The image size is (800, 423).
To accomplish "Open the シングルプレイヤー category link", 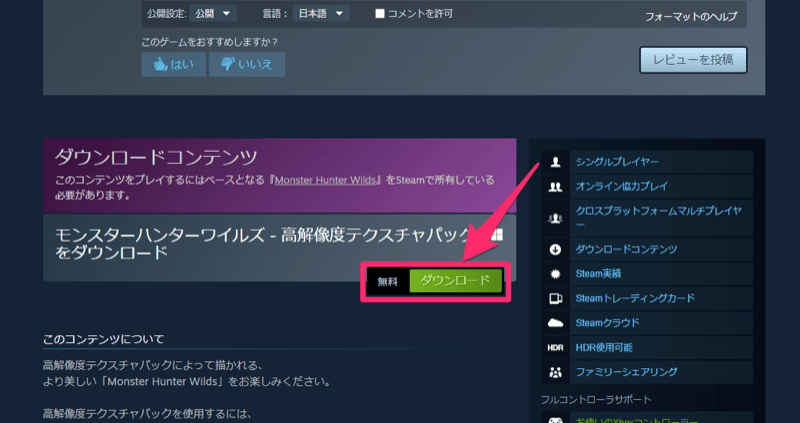I will (617, 162).
